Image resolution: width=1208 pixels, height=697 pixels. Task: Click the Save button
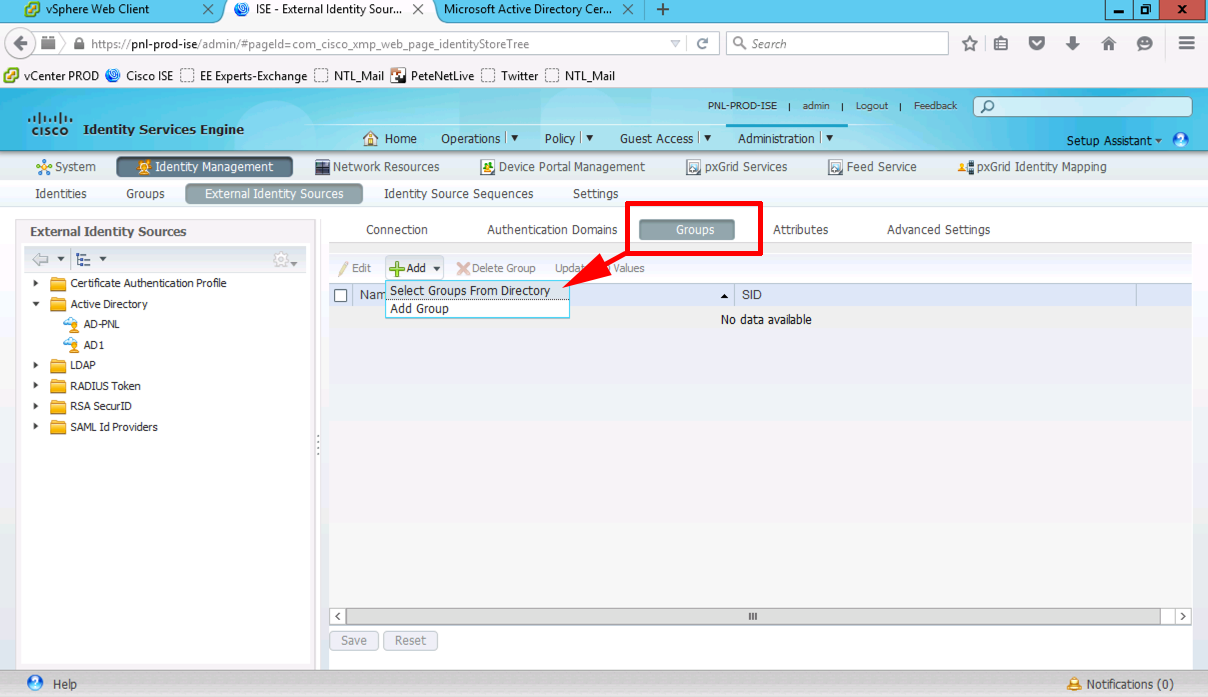pyautogui.click(x=354, y=641)
